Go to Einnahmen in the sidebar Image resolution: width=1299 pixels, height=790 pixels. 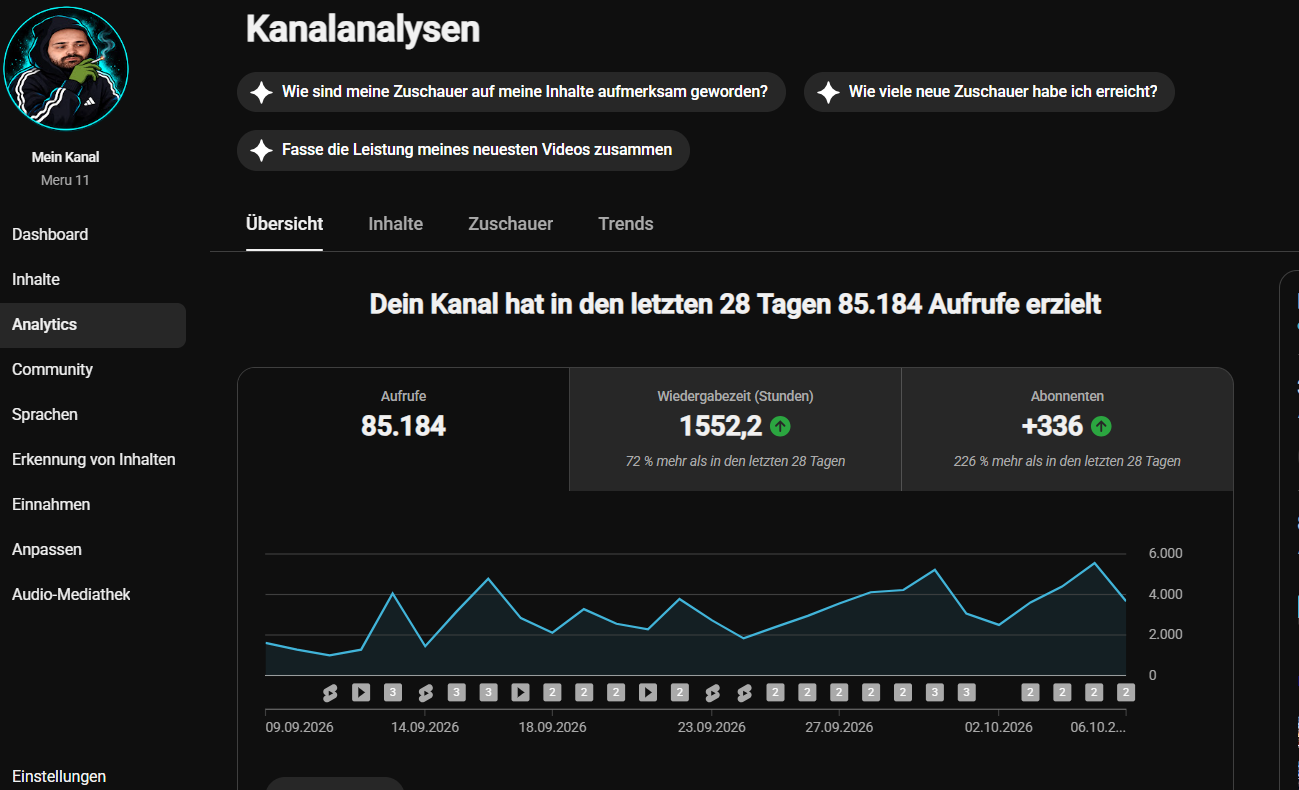point(51,504)
